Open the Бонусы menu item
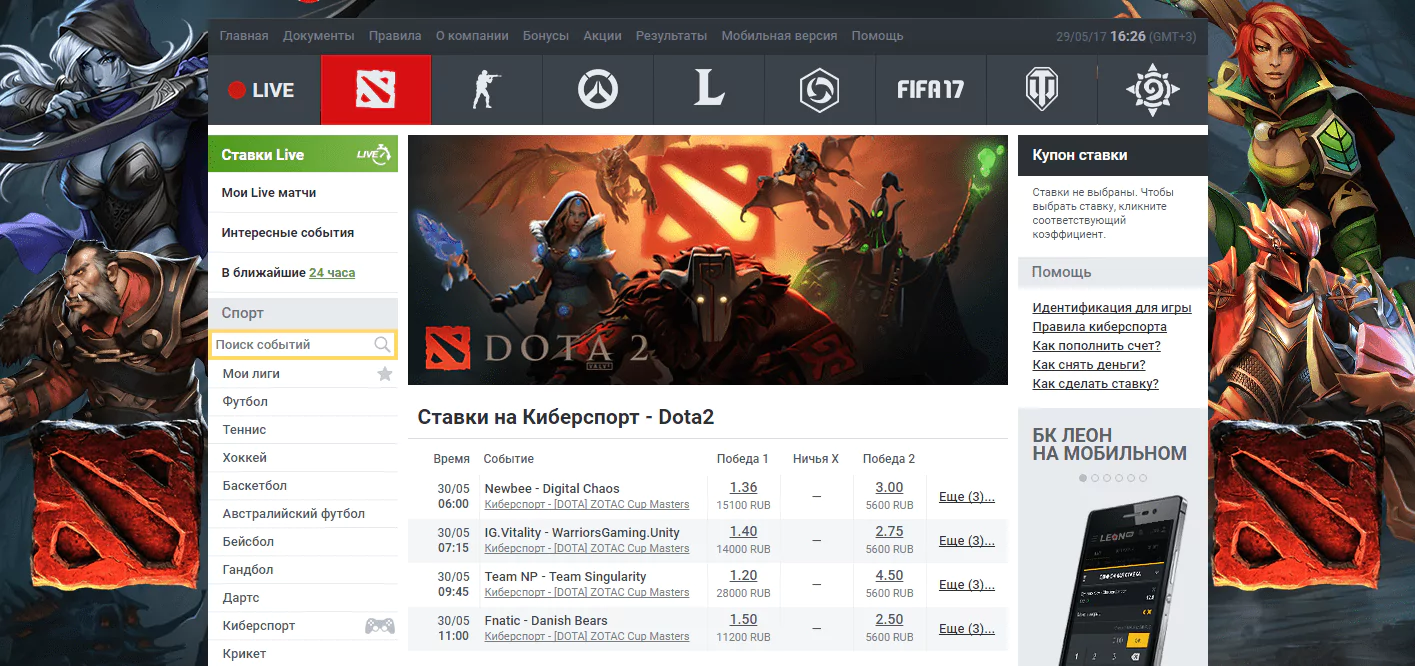 click(x=546, y=35)
